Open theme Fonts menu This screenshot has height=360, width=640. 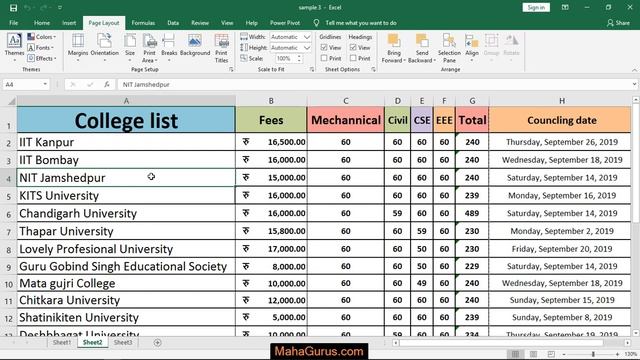tap(41, 47)
